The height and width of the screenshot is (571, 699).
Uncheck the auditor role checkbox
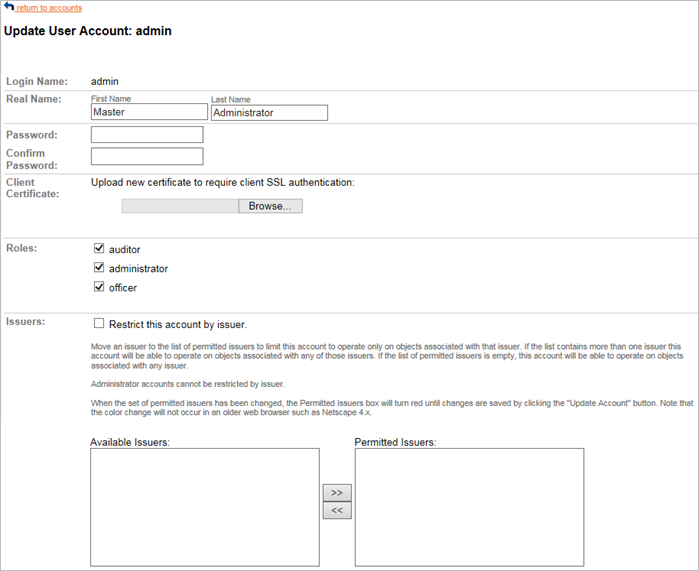(x=99, y=249)
